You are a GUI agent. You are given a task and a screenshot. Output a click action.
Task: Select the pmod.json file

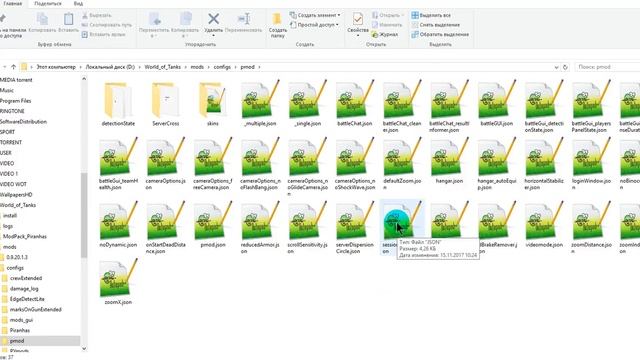[213, 224]
